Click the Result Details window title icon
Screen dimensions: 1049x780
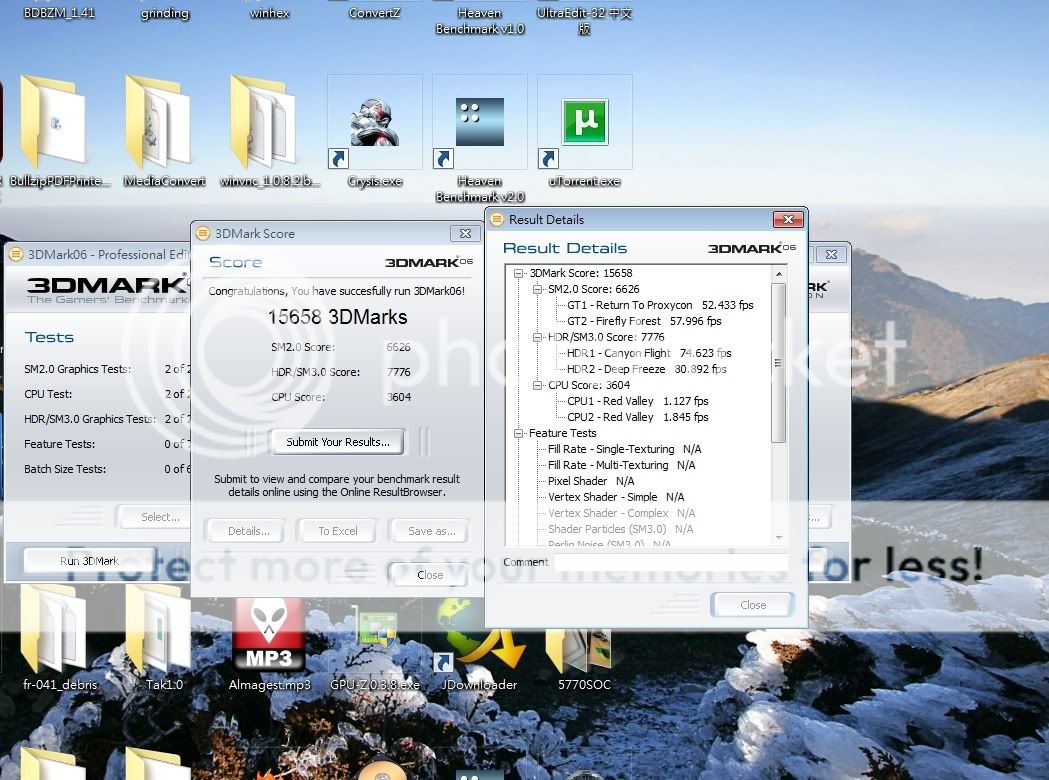pos(496,219)
